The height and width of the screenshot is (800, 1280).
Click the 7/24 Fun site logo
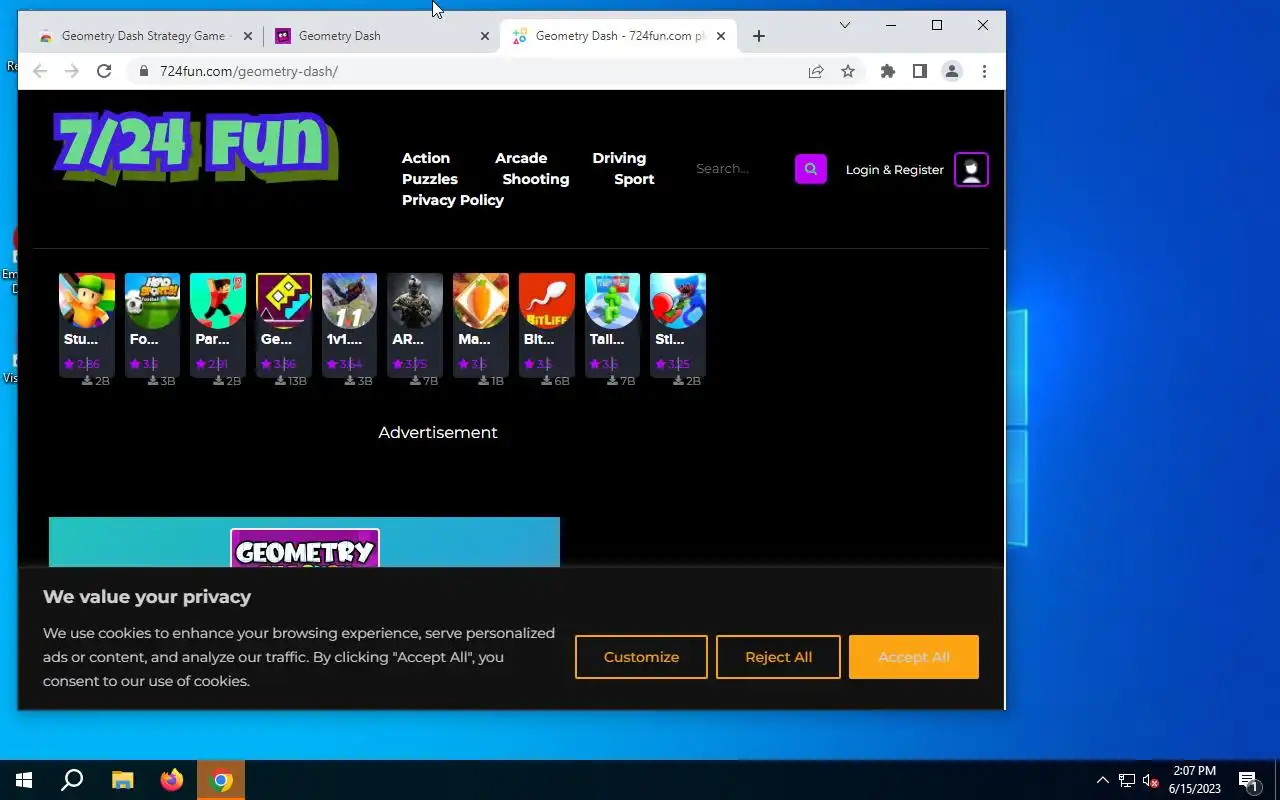(196, 147)
